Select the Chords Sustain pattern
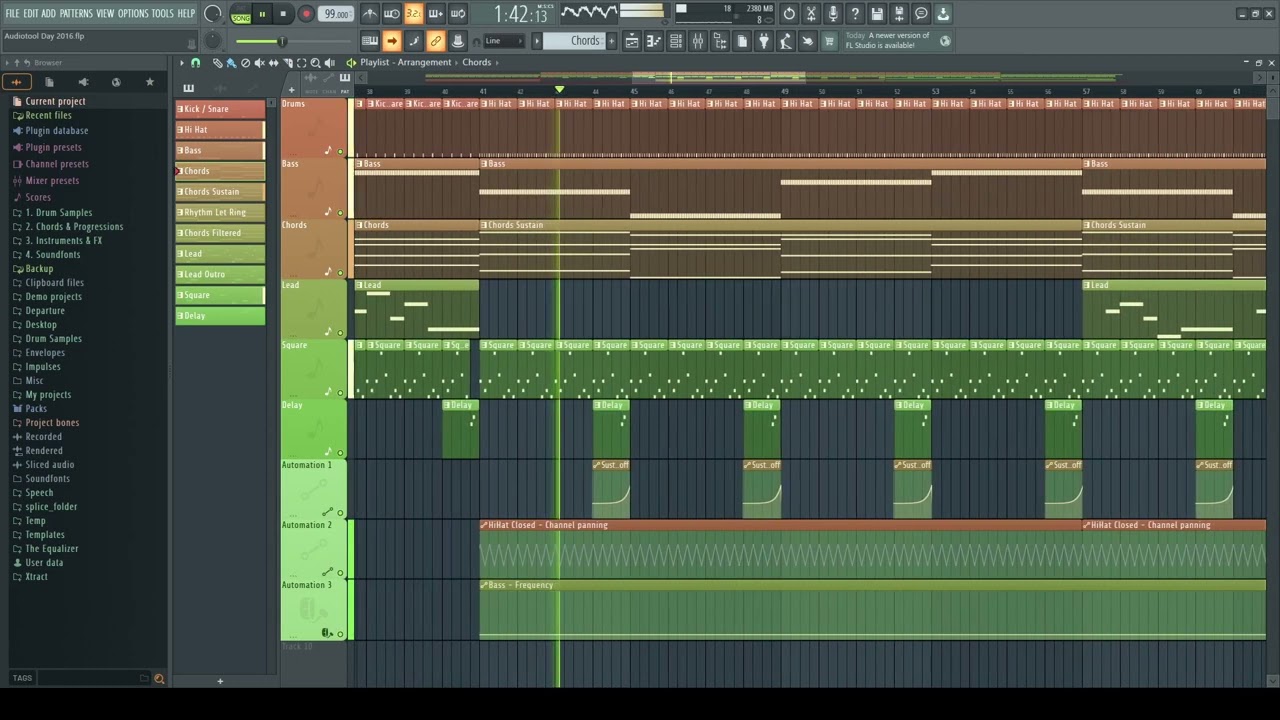The height and width of the screenshot is (720, 1280). coord(220,192)
